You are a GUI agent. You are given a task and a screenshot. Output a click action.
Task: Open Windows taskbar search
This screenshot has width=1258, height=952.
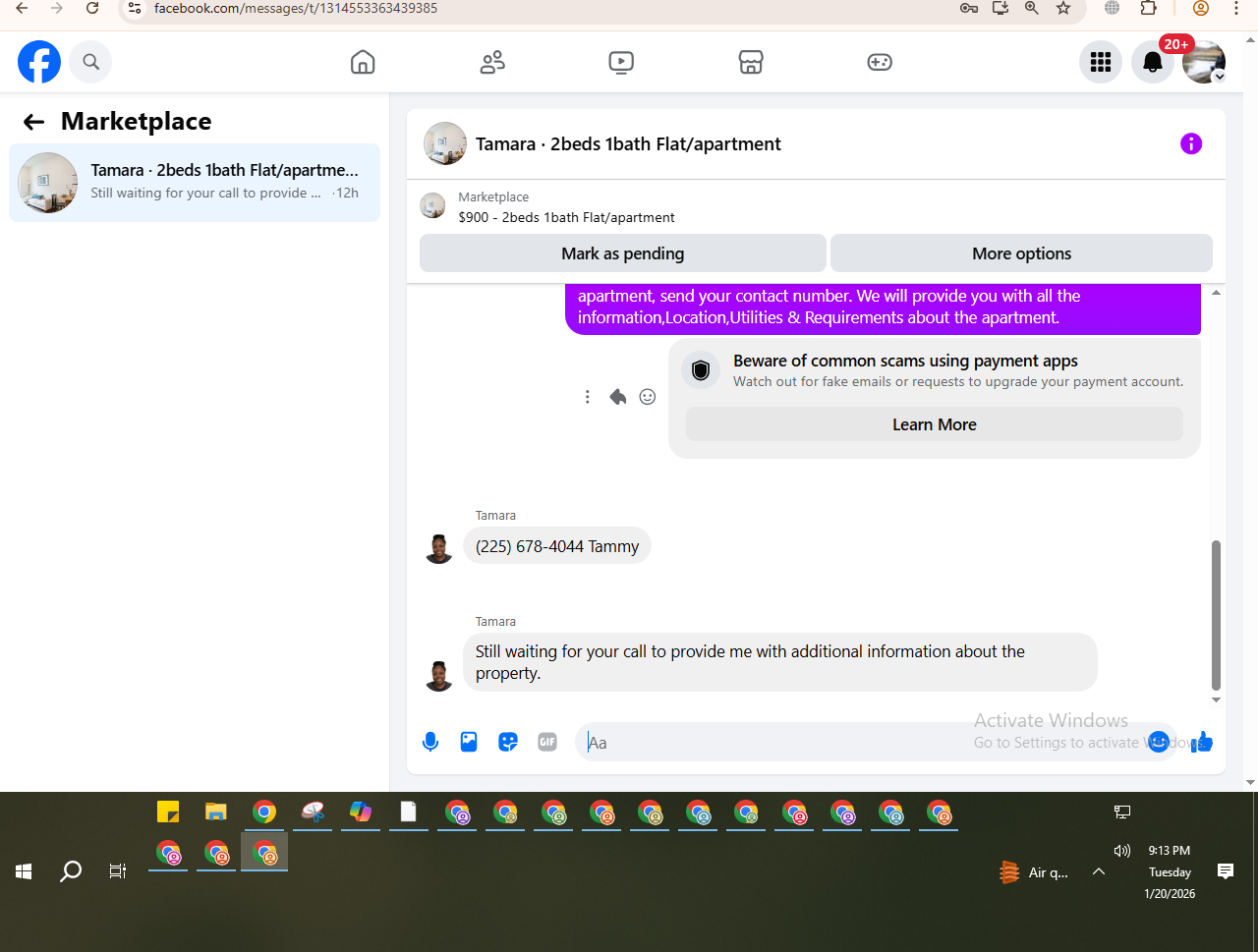[71, 871]
